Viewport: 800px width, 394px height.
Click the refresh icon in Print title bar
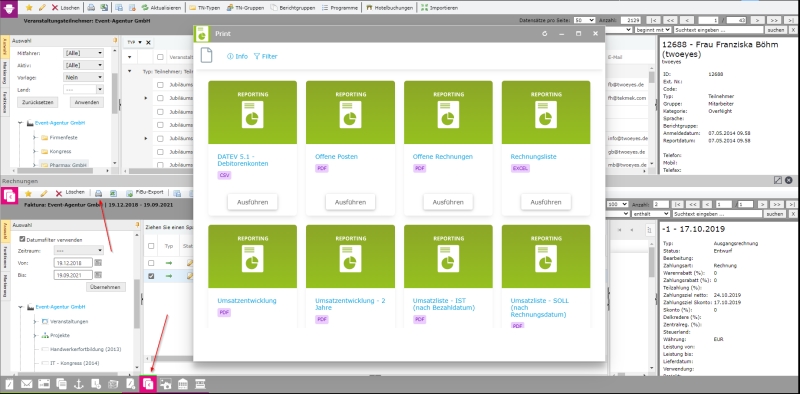(x=544, y=34)
